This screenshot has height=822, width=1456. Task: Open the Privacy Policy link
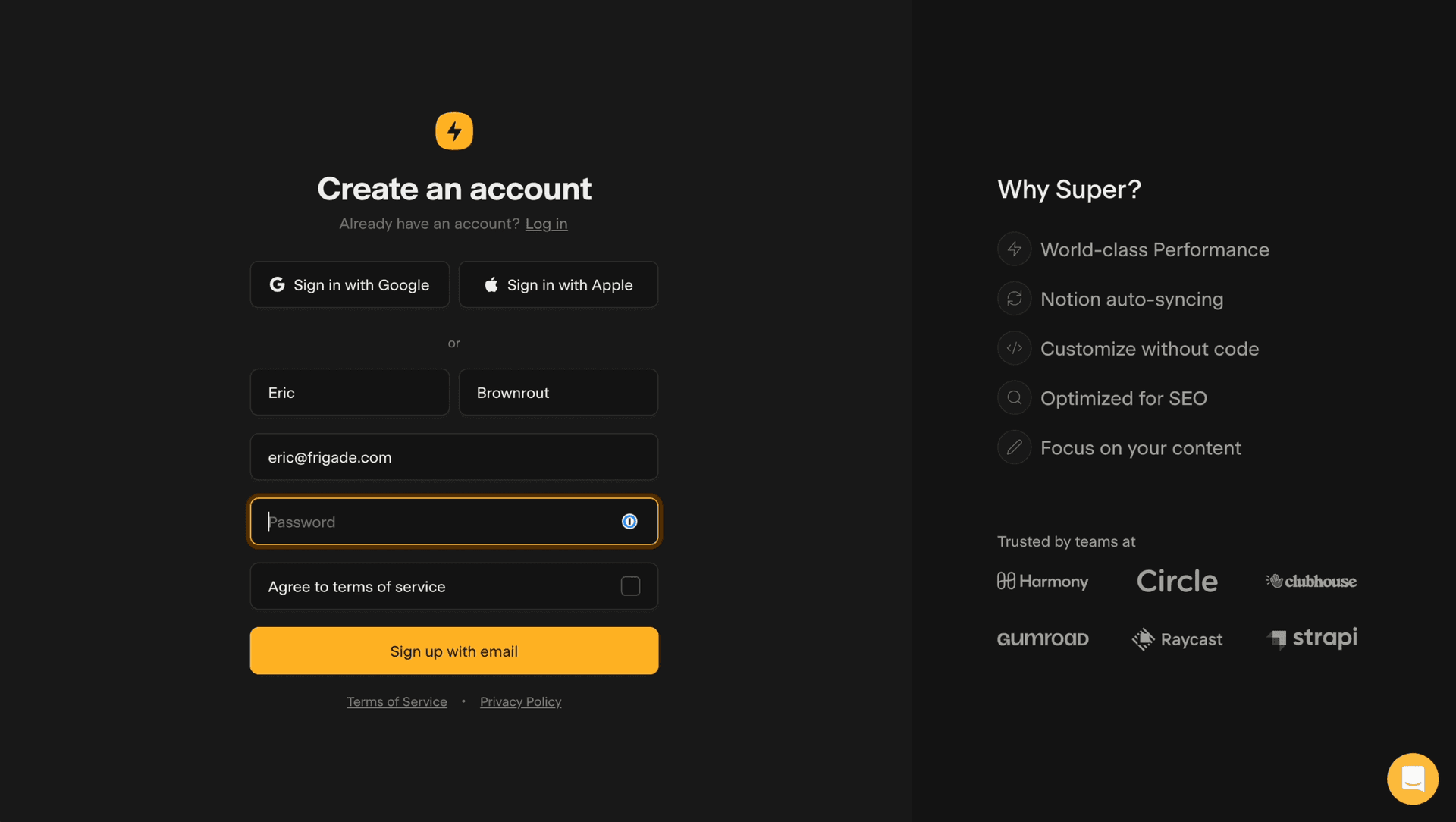coord(520,702)
